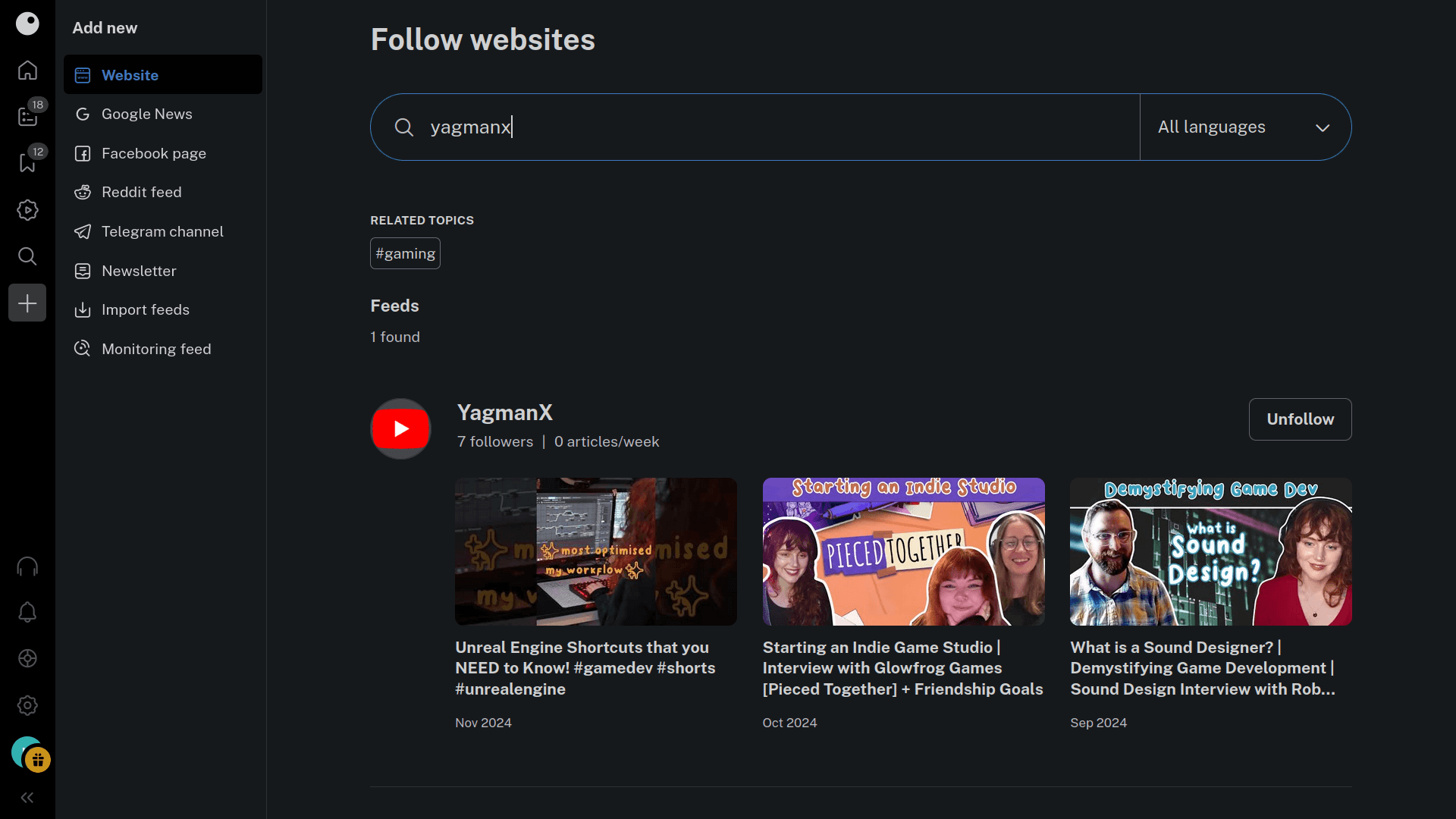Click the #gaming related topic tag
Image resolution: width=1456 pixels, height=819 pixels.
point(405,253)
